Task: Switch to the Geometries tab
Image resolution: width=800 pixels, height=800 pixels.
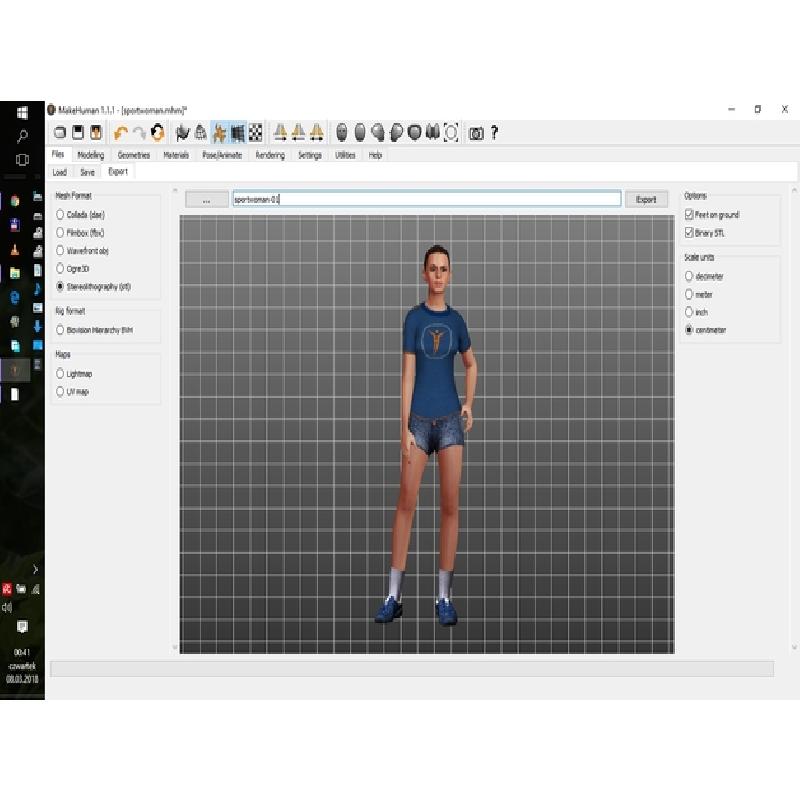Action: coord(134,155)
